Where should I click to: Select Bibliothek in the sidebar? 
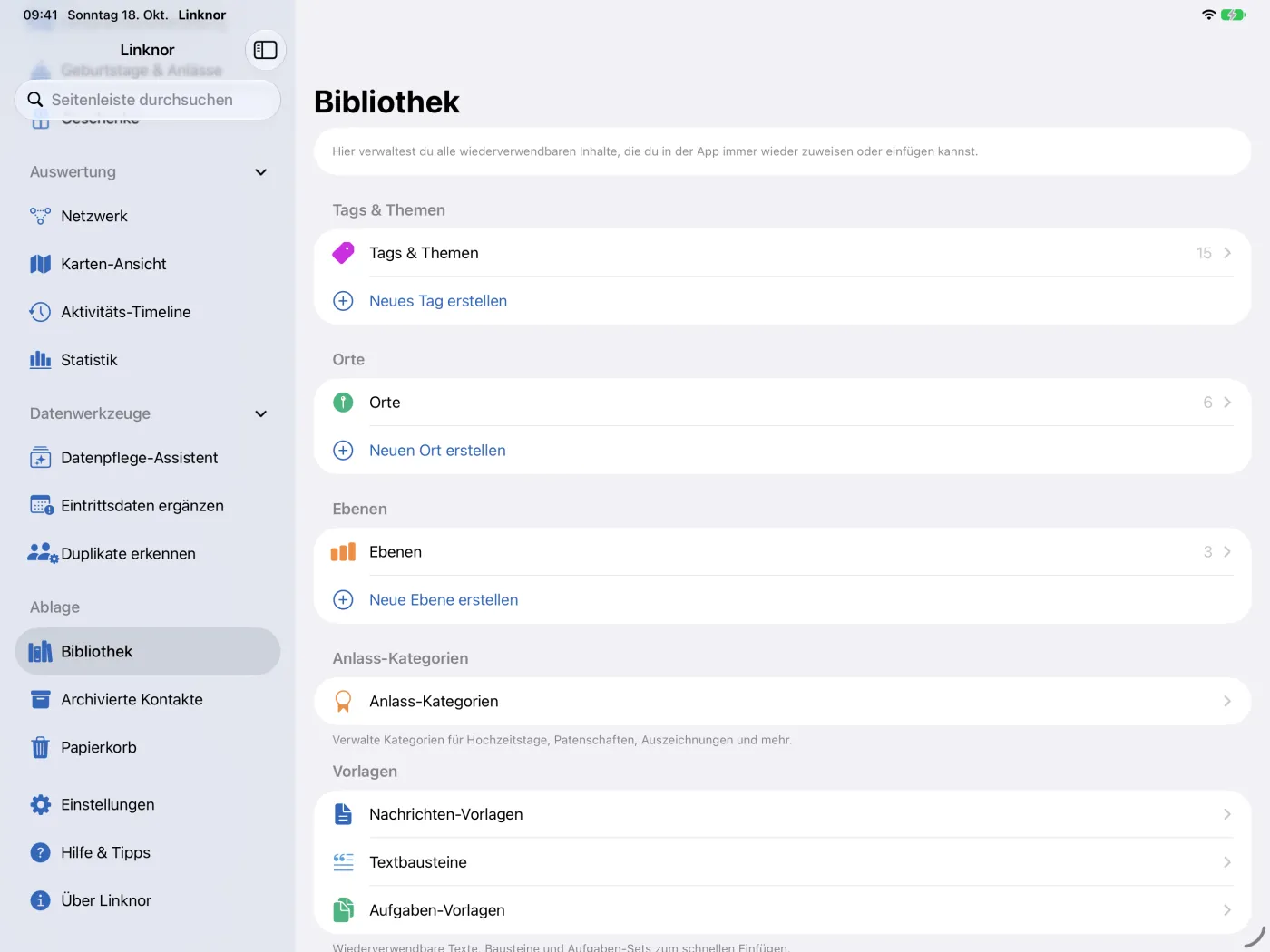[x=147, y=652]
